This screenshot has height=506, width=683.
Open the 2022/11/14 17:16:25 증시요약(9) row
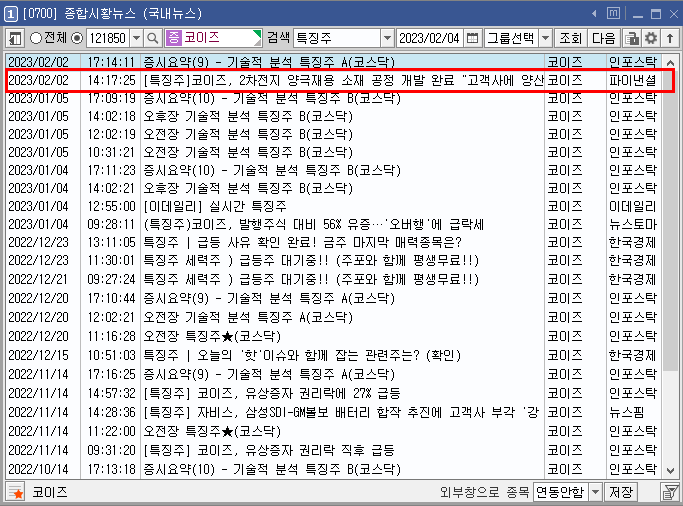(x=333, y=374)
